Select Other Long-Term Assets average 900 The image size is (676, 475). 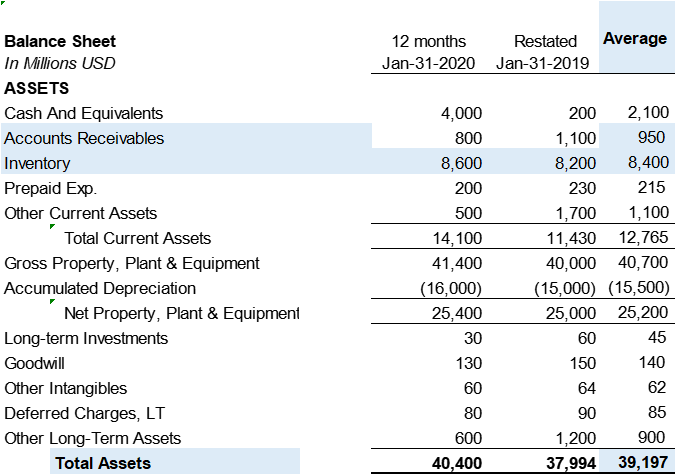(x=651, y=437)
